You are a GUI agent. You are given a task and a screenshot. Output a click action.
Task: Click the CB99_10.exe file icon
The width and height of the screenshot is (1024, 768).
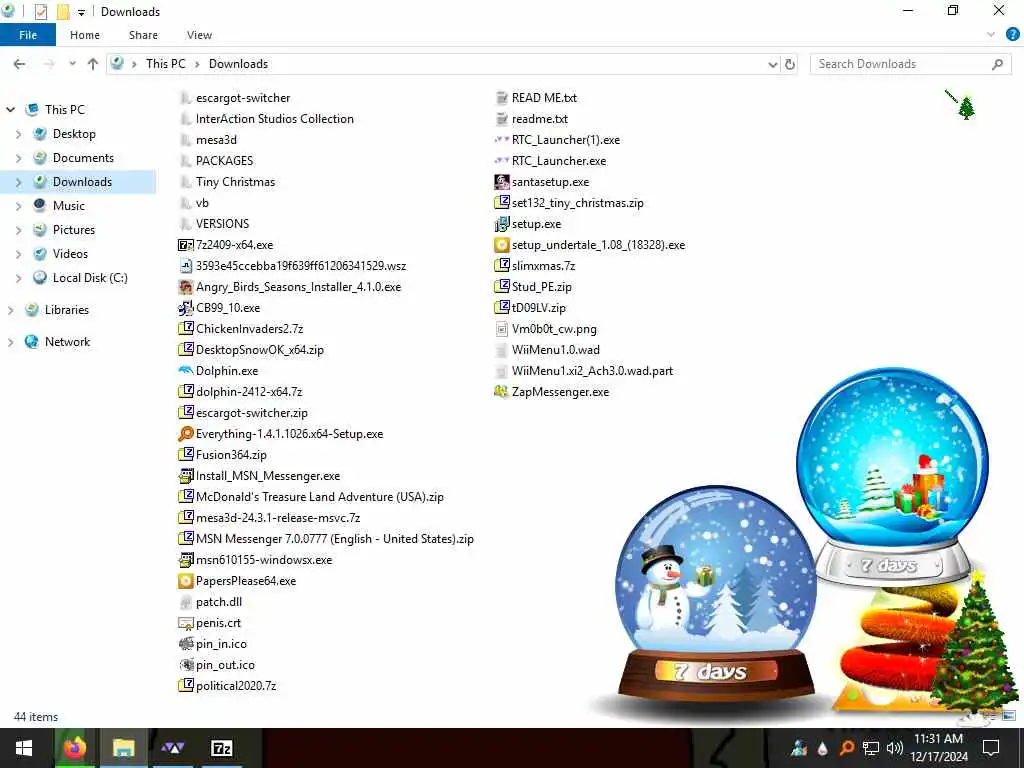pyautogui.click(x=186, y=308)
